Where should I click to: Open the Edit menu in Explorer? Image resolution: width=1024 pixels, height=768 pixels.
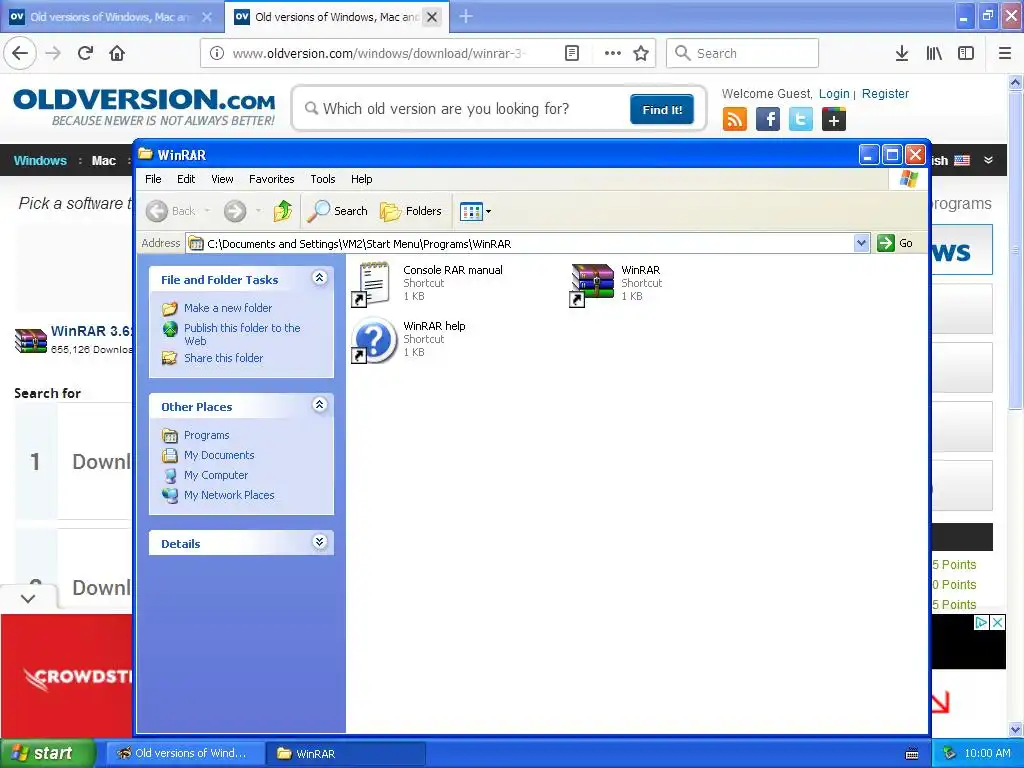[x=186, y=179]
